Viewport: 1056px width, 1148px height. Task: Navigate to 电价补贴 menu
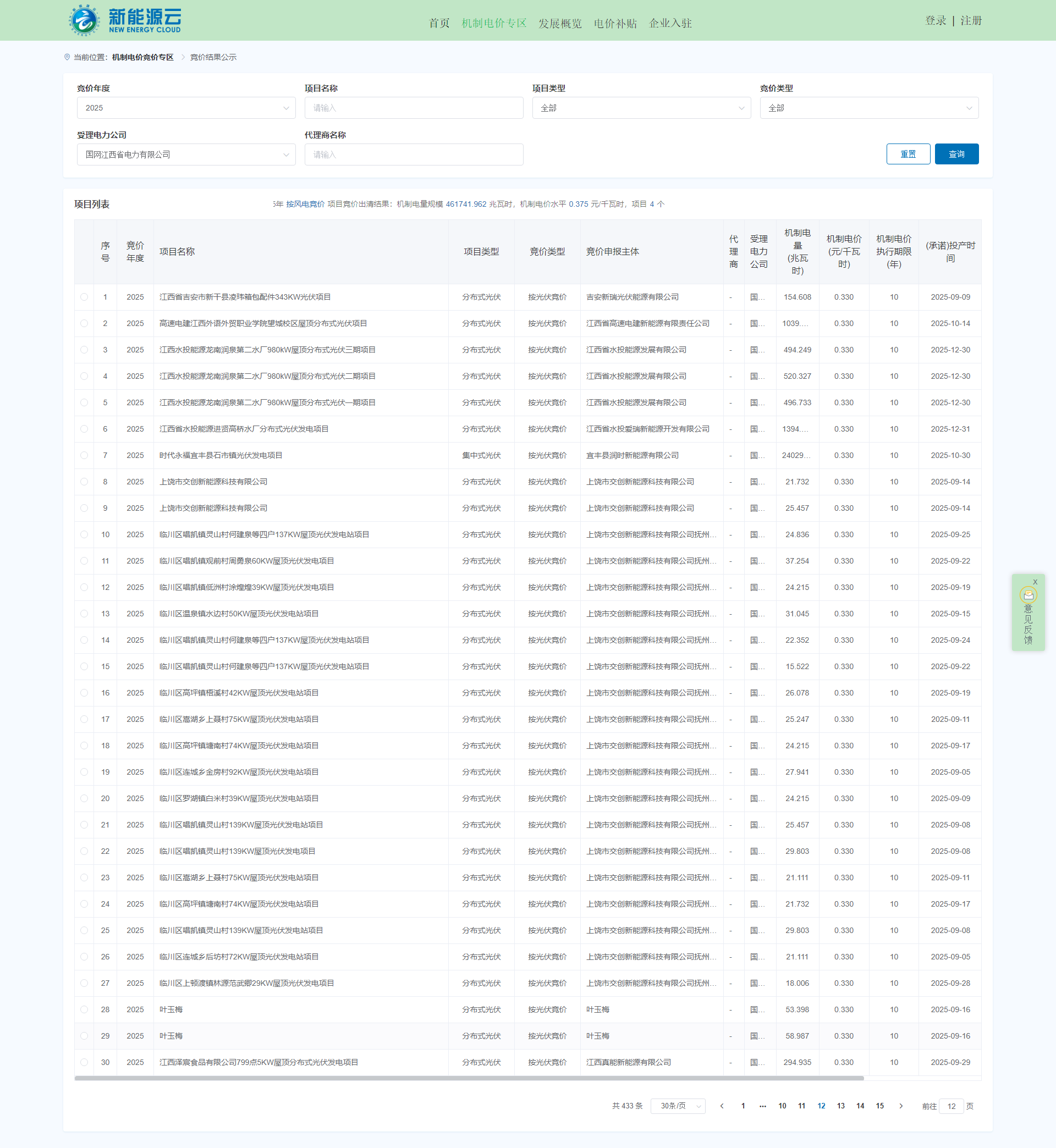[615, 24]
